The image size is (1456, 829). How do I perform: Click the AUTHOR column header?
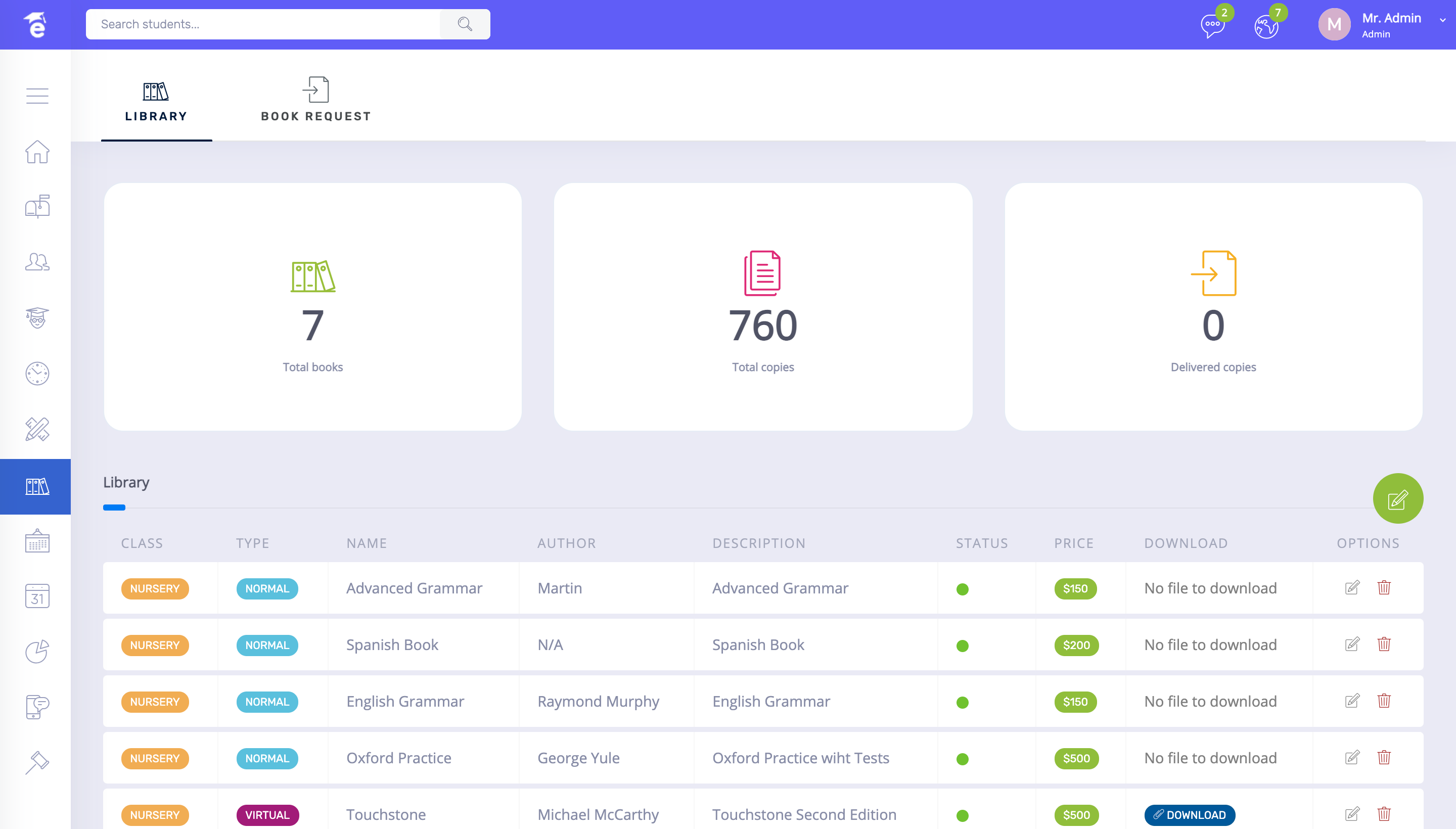[566, 542]
